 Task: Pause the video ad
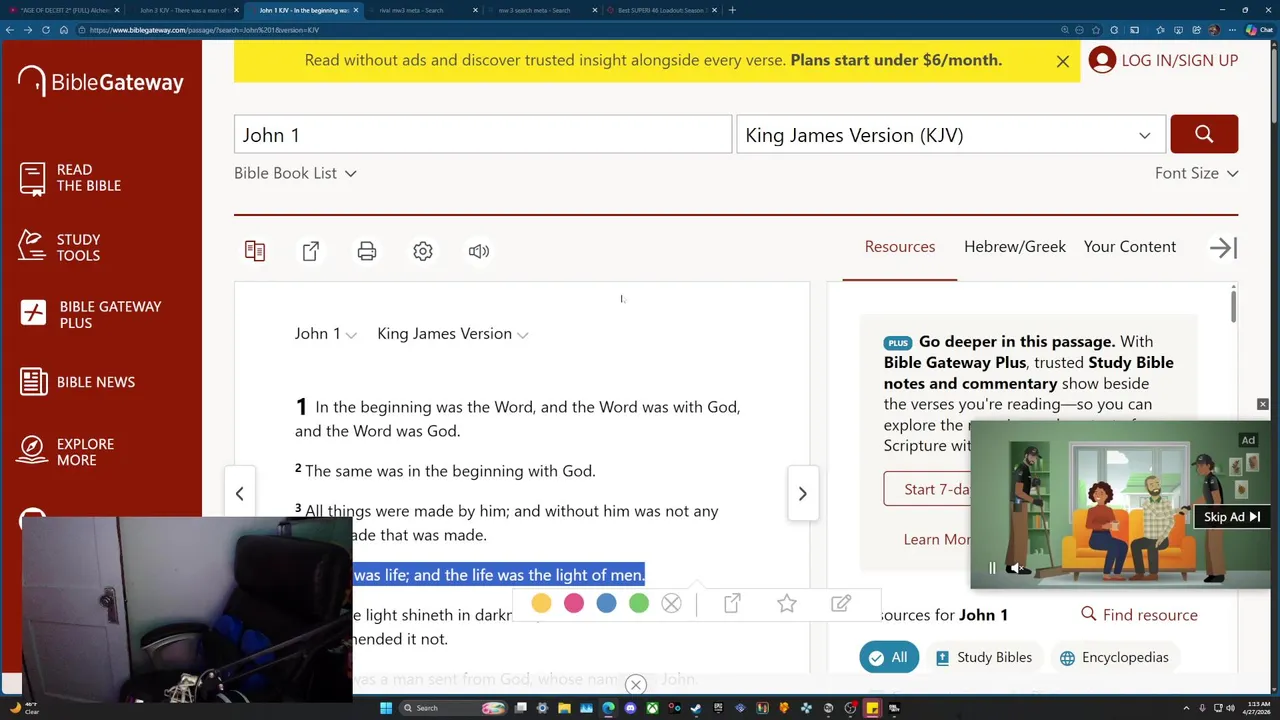tap(992, 569)
